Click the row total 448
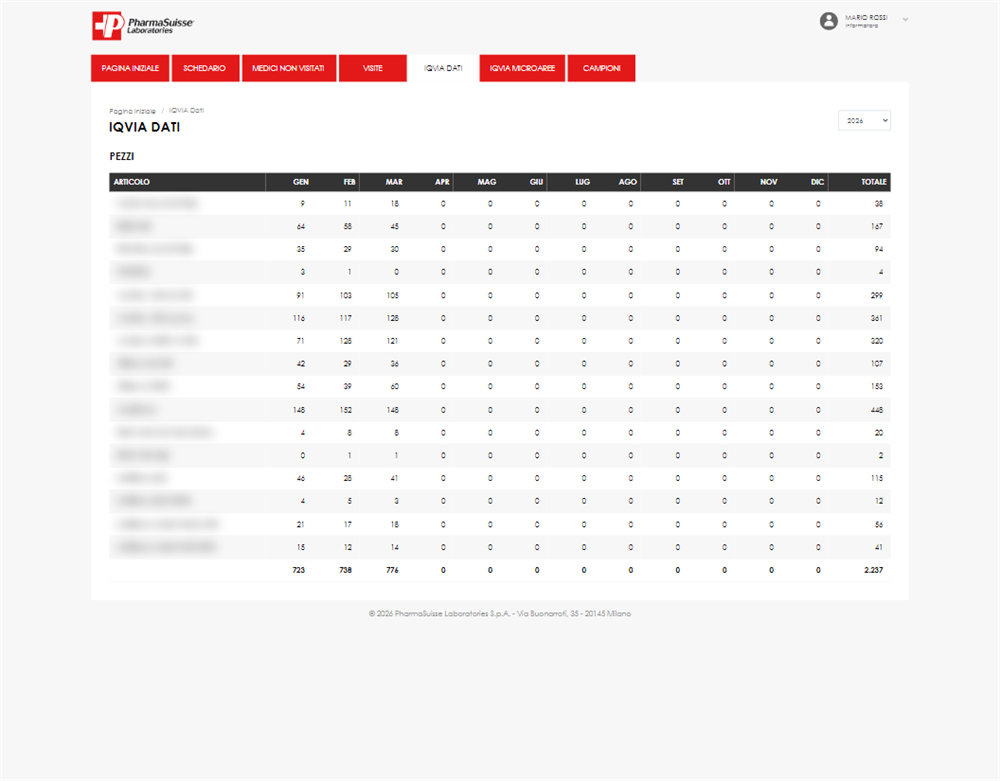 877,410
